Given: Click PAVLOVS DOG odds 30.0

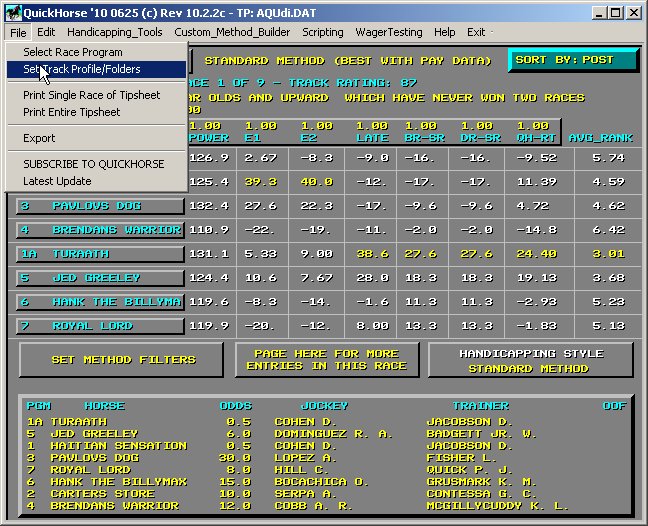Looking at the screenshot, I should tap(235, 457).
